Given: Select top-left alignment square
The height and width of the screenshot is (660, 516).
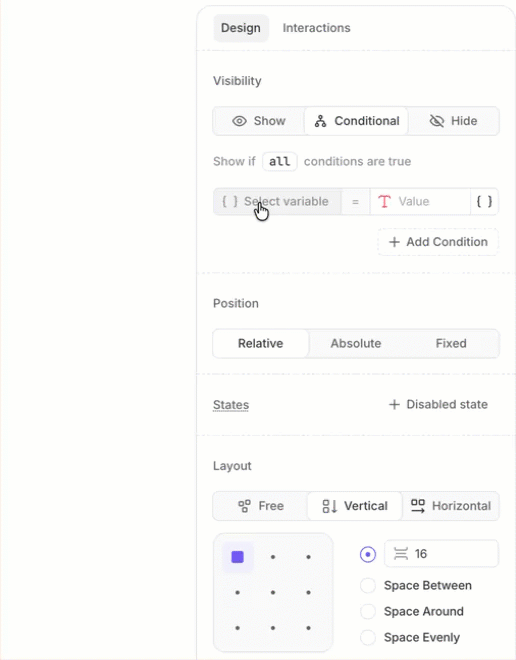Looking at the screenshot, I should 238,557.
